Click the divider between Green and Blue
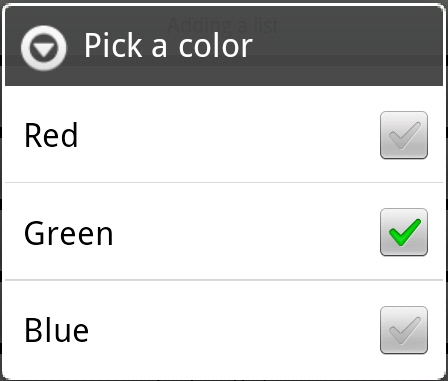The height and width of the screenshot is (381, 448). click(224, 280)
